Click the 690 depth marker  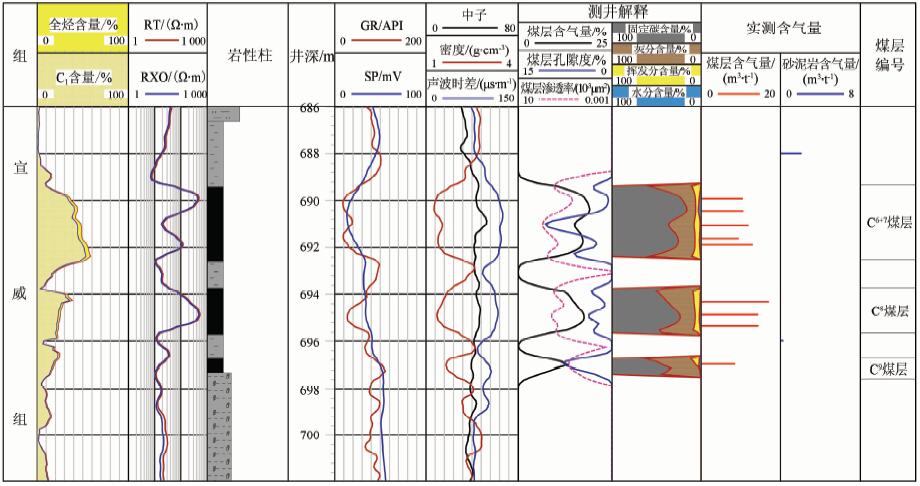(x=310, y=201)
